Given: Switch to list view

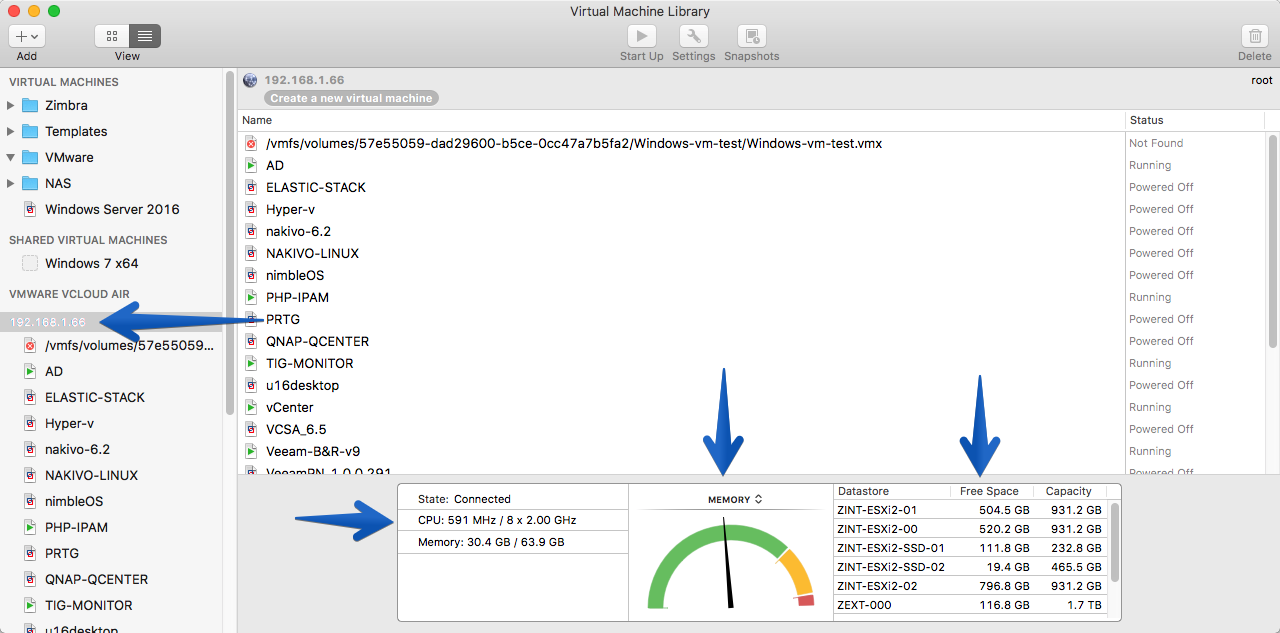Looking at the screenshot, I should [145, 36].
